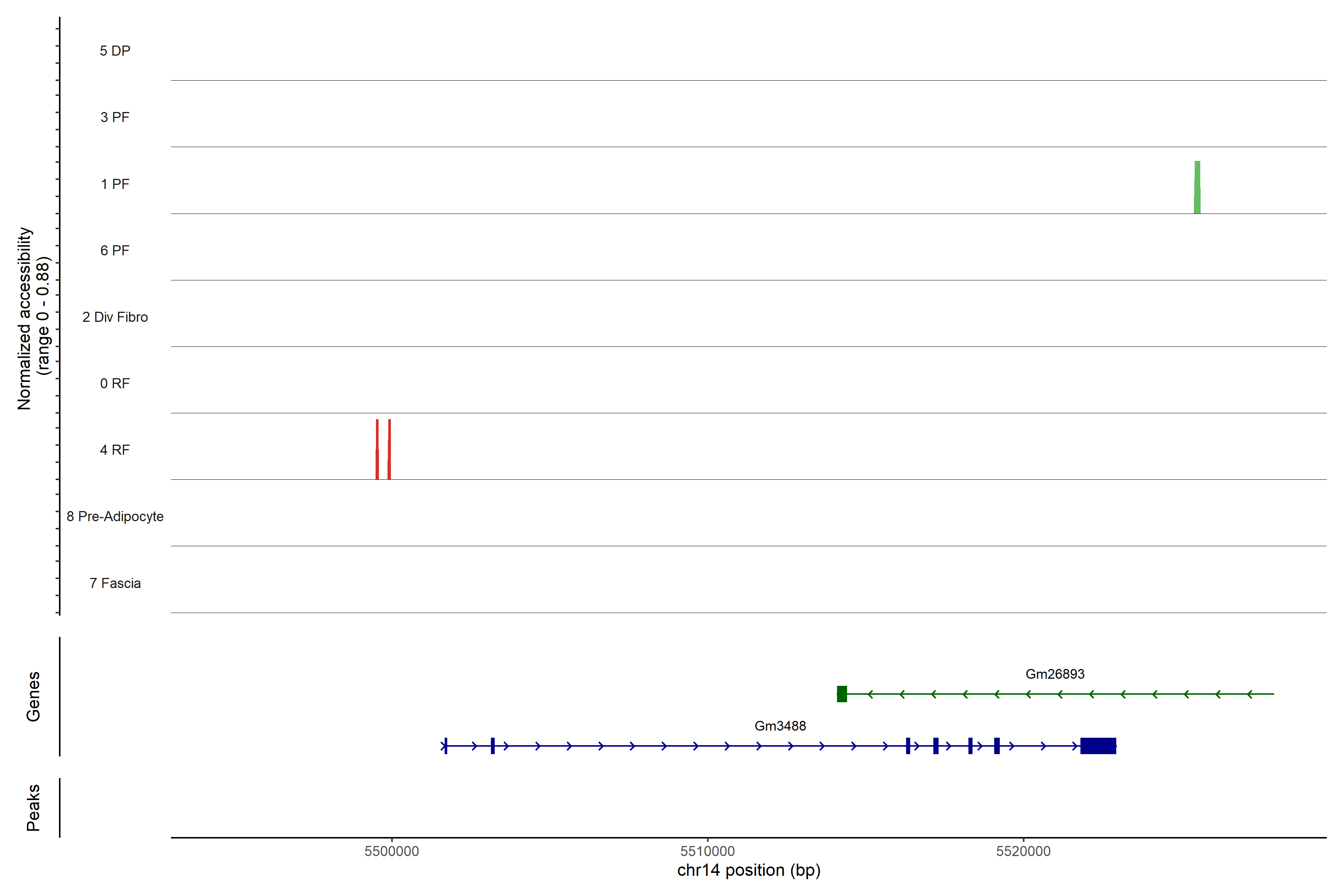Click the first Gm3488 exon at gene start
This screenshot has width=1344, height=896.
coord(446,746)
